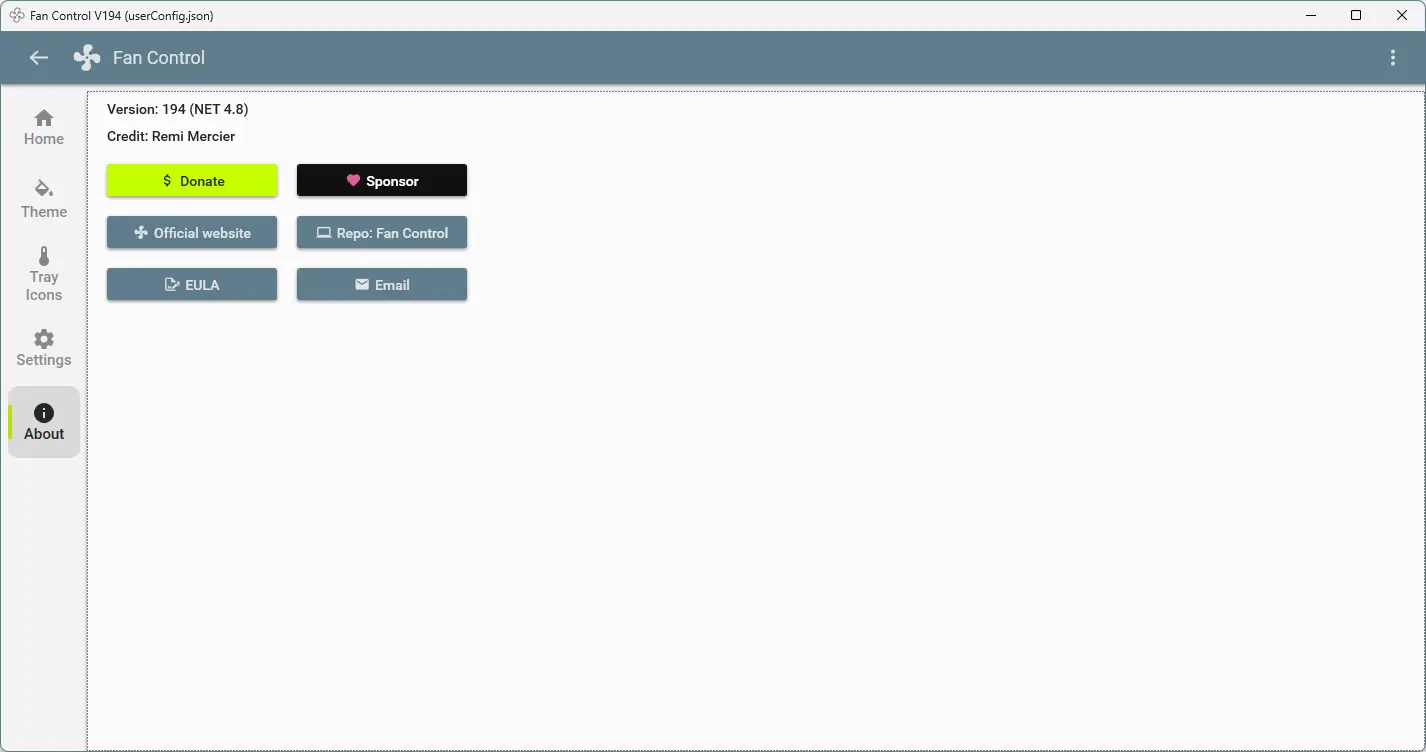Click the Sponsor button

[x=382, y=181]
